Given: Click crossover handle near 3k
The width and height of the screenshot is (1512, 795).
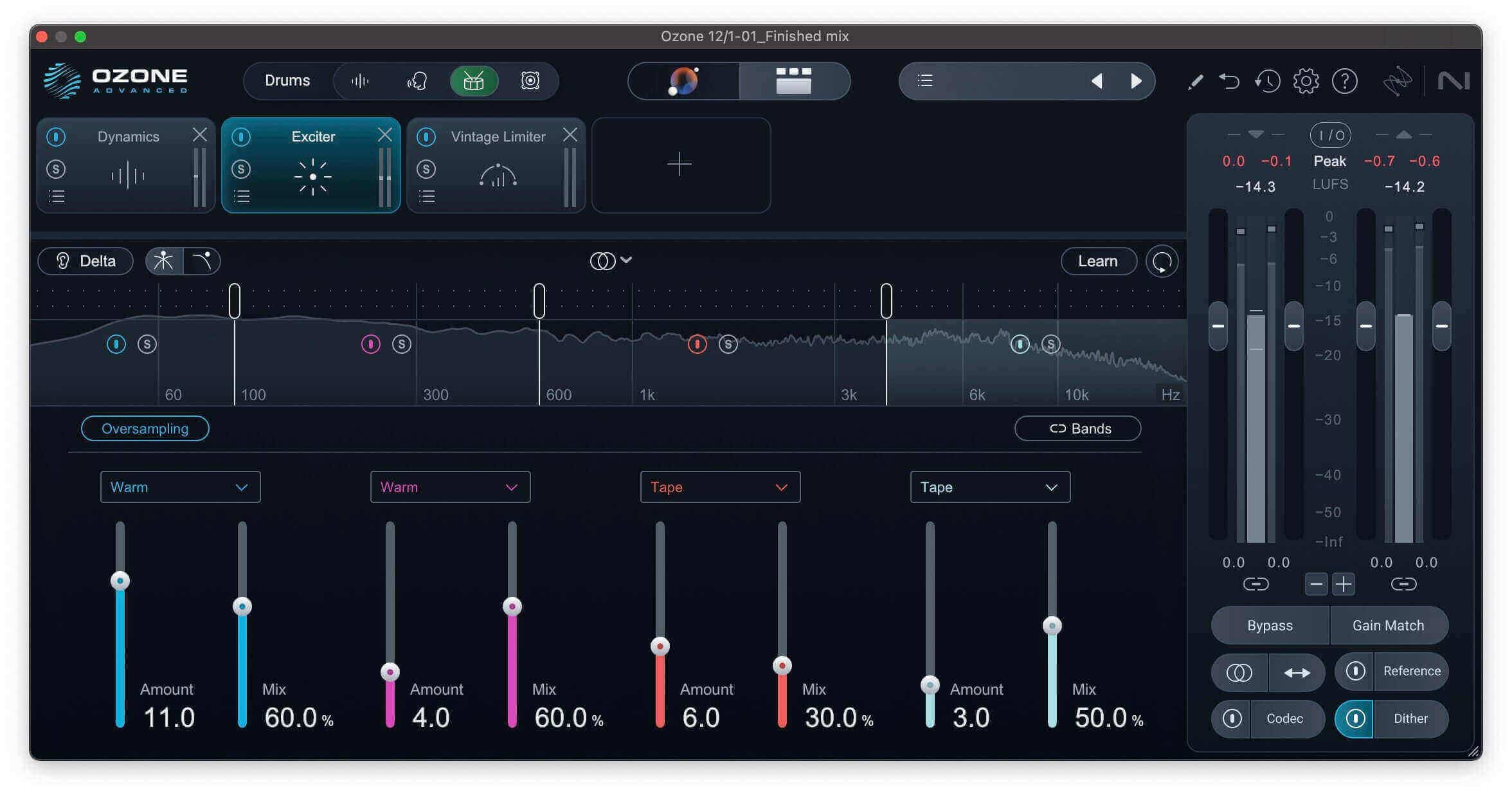Looking at the screenshot, I should tap(887, 300).
